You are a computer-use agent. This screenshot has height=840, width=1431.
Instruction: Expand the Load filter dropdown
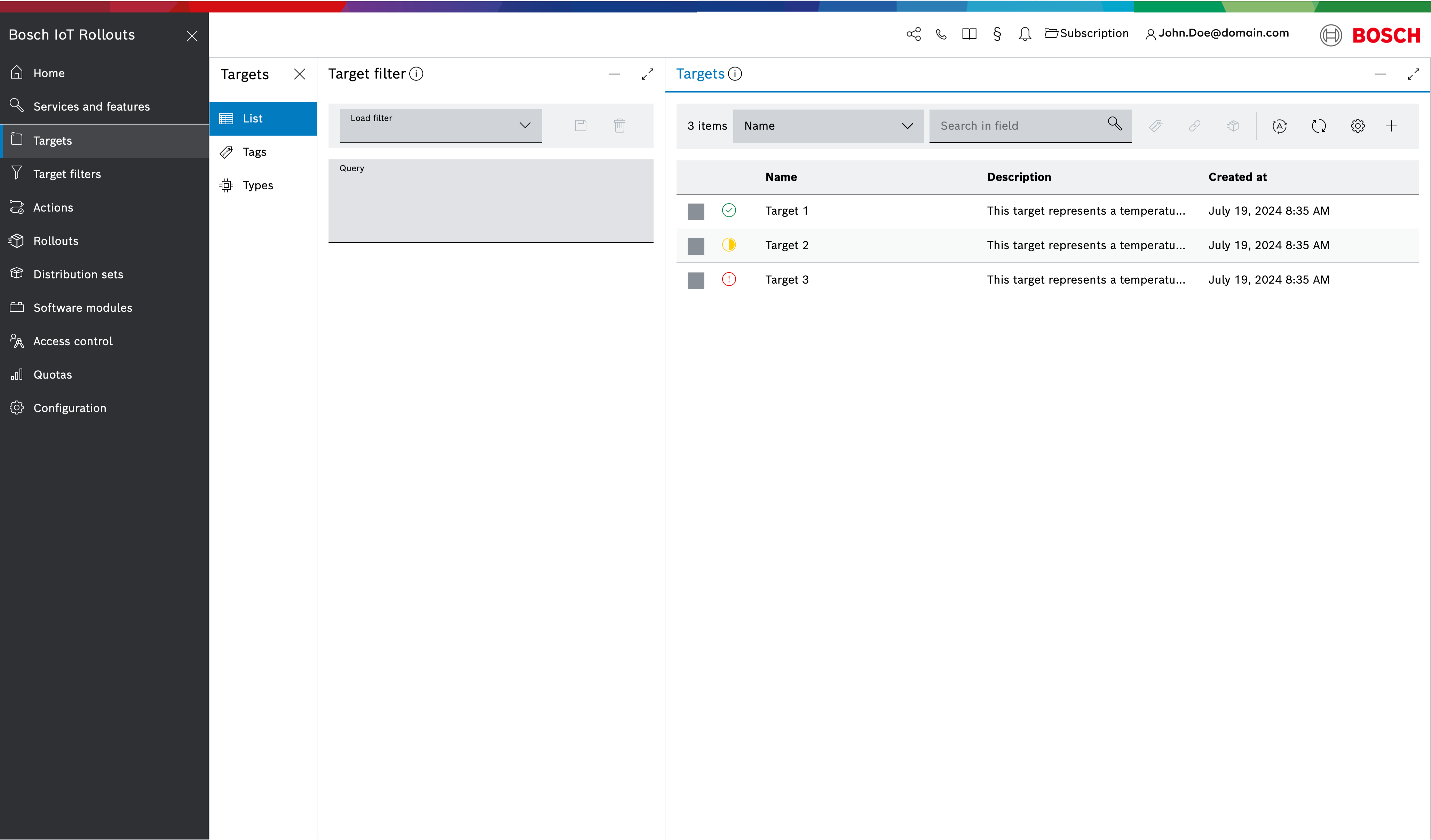pos(440,126)
